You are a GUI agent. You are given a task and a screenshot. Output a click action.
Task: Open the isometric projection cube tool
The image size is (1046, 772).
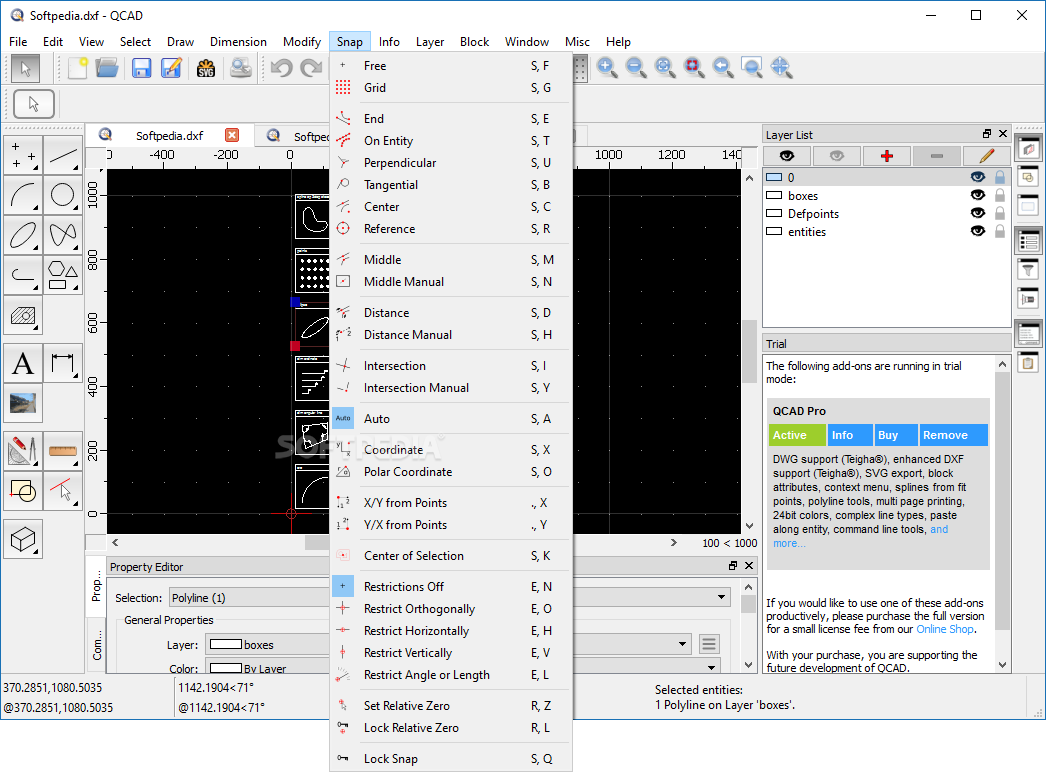coord(23,539)
